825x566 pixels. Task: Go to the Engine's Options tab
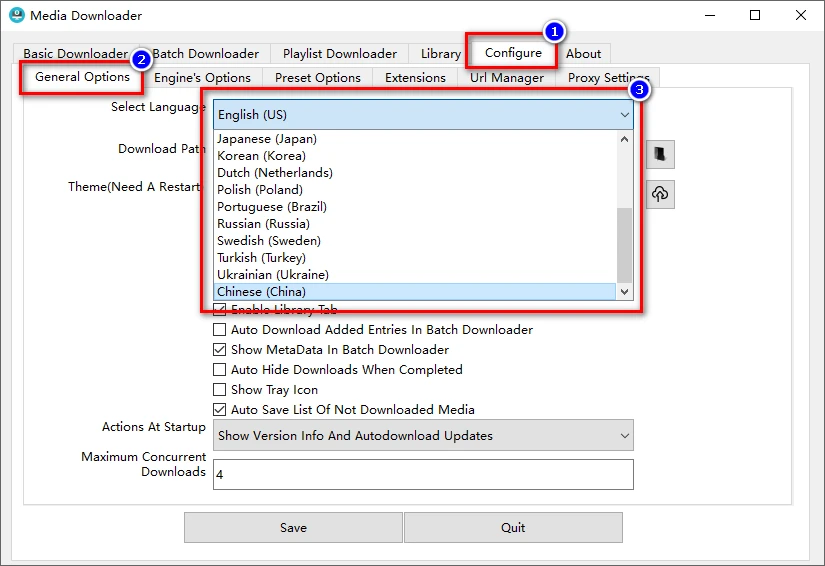click(202, 78)
